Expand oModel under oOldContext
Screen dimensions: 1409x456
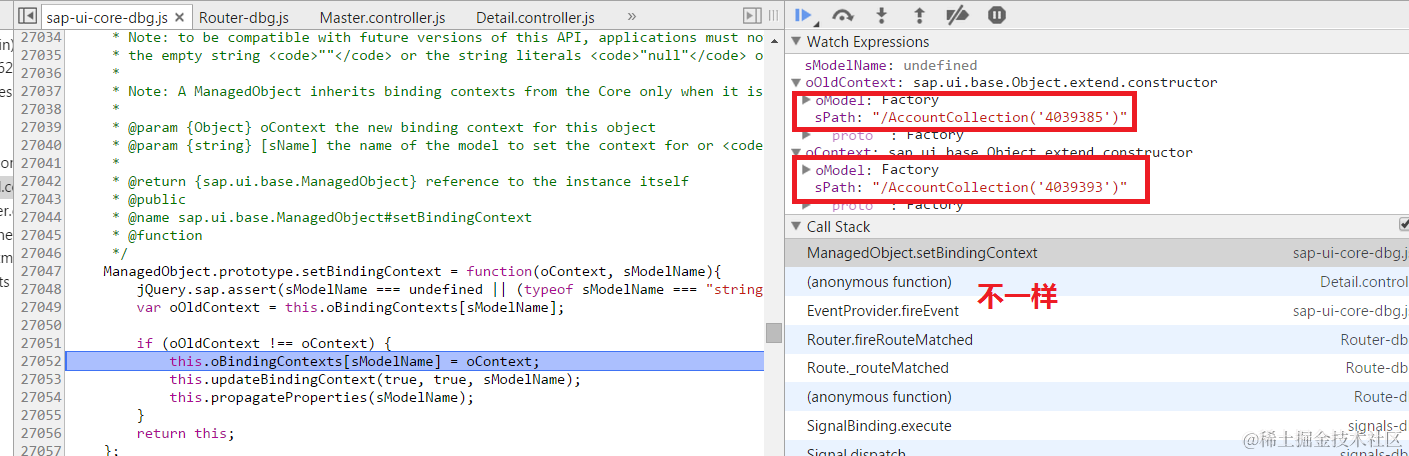pos(807,100)
